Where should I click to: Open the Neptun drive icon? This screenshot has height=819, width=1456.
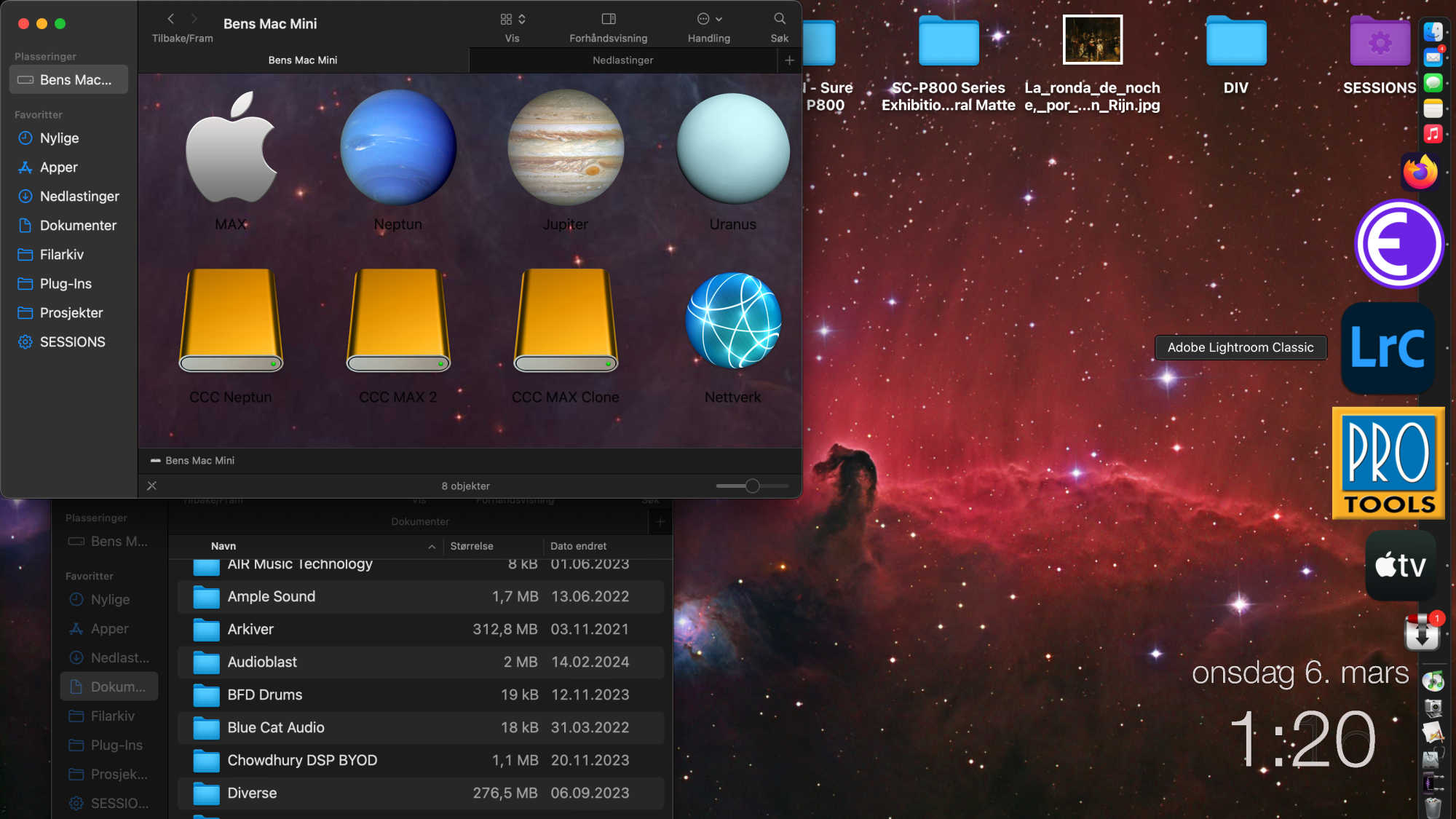pos(398,147)
